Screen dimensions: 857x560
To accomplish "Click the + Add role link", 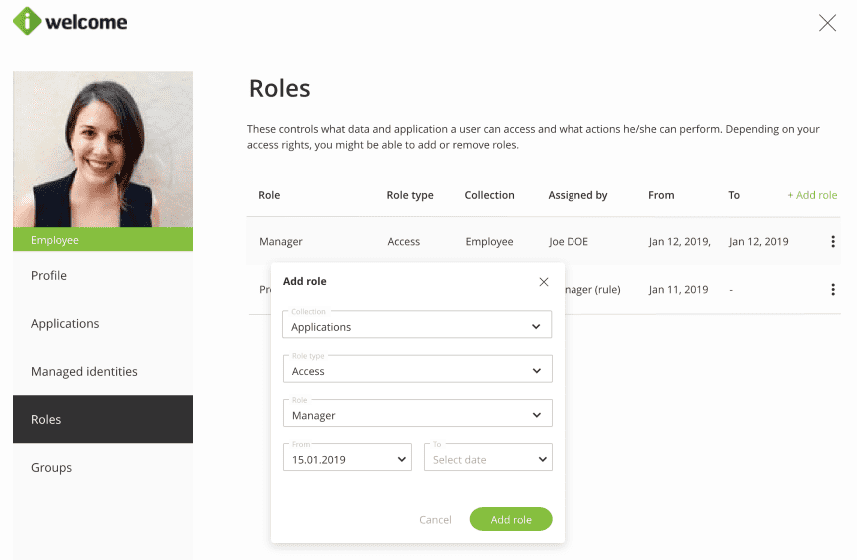I will point(812,195).
